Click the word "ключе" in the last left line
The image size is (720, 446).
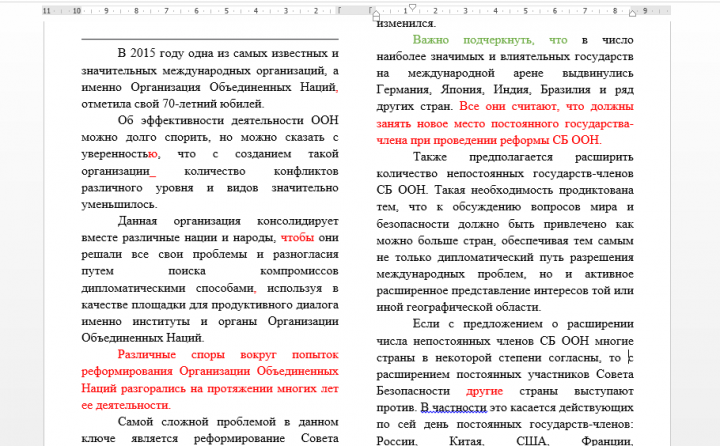coord(98,438)
